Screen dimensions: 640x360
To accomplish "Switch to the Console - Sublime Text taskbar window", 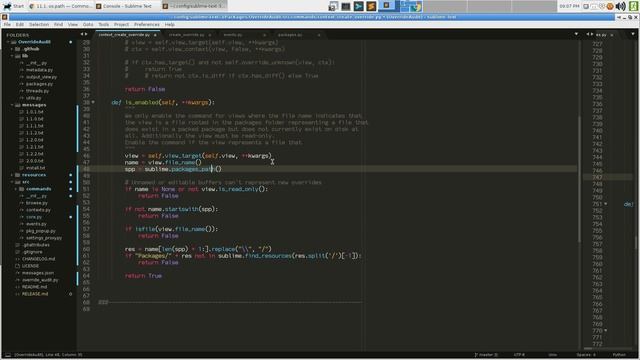I will (x=127, y=6).
